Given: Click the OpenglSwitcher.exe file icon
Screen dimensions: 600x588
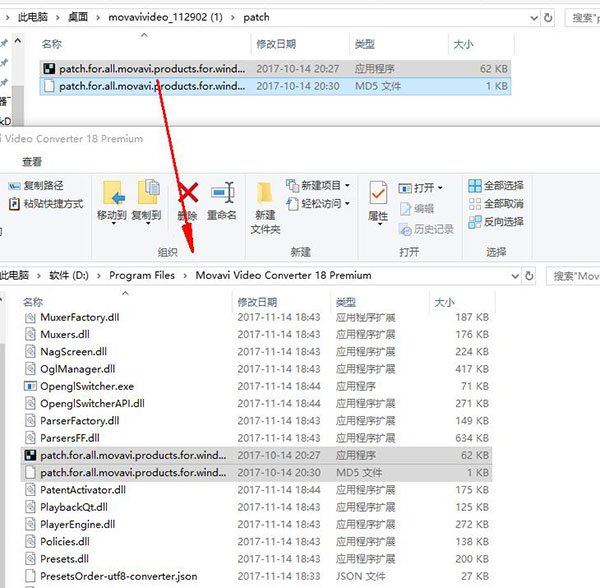Looking at the screenshot, I should pyautogui.click(x=30, y=386).
